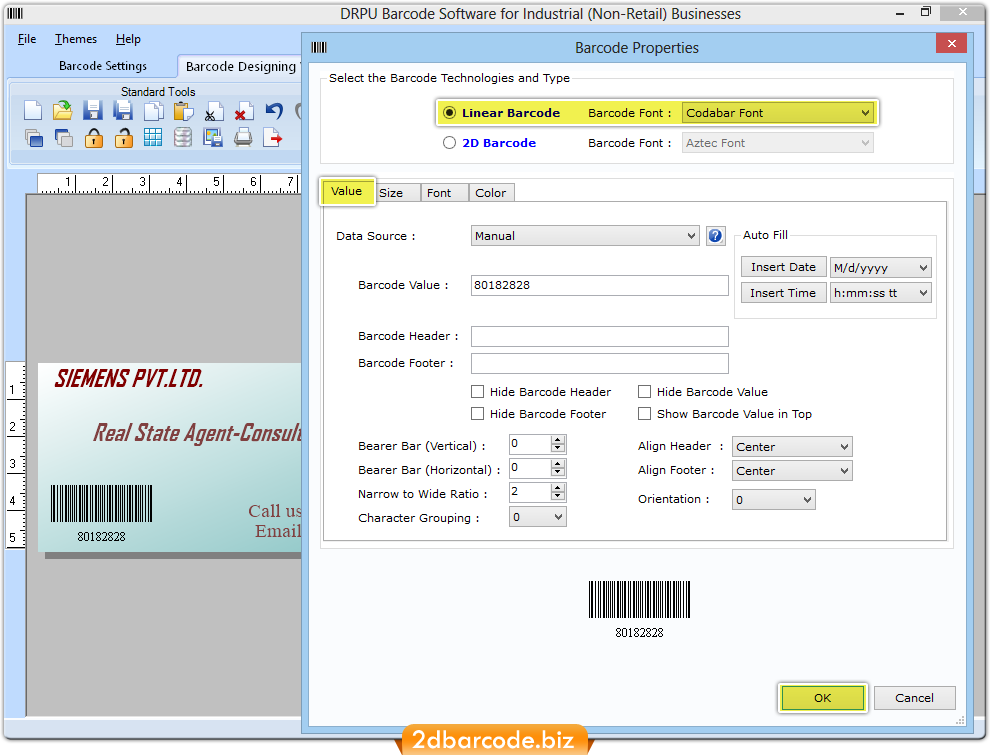
Task: Save using the single floppy disk icon
Action: (93, 110)
